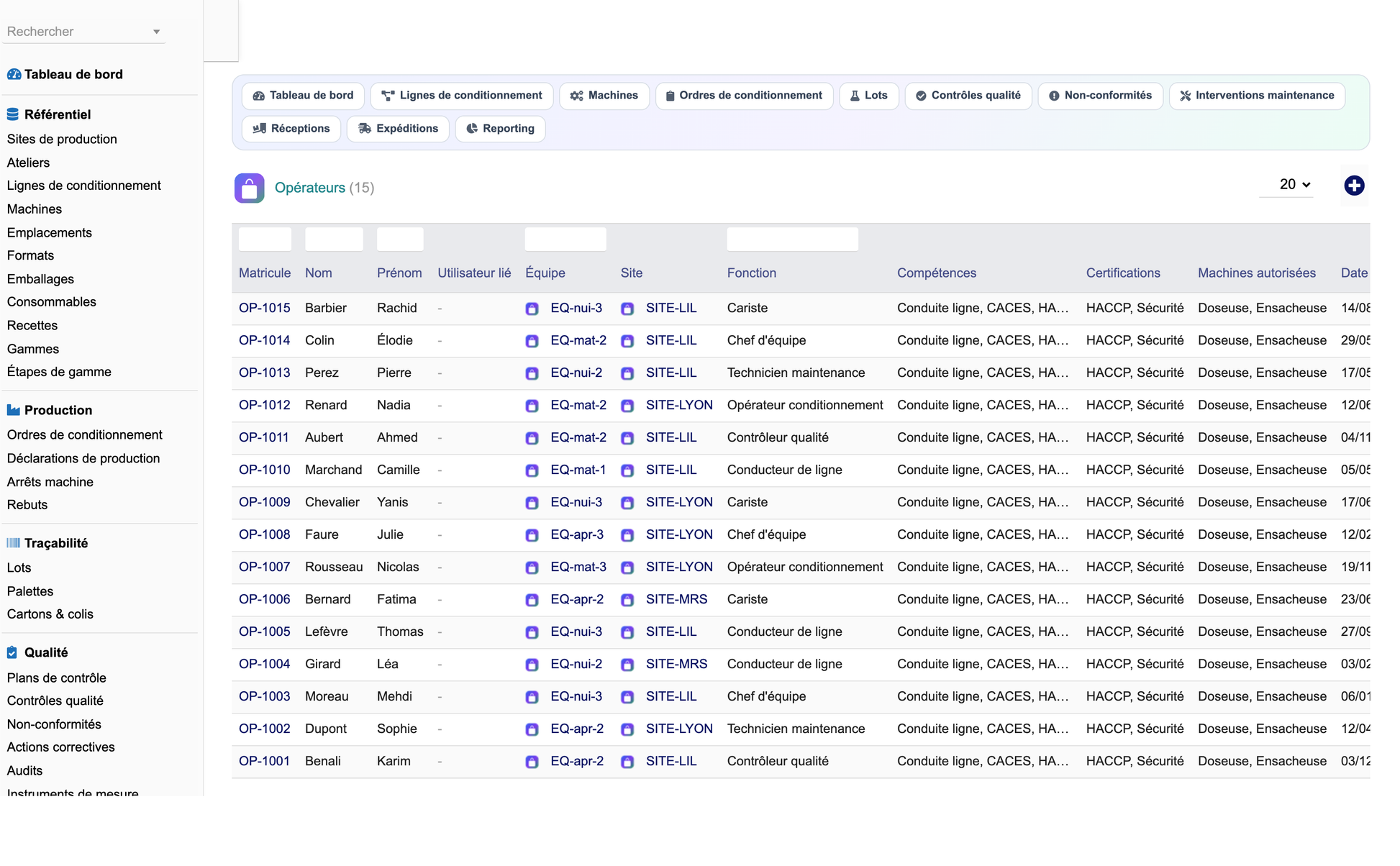Click the team icon in the OP-1014 row

532,341
